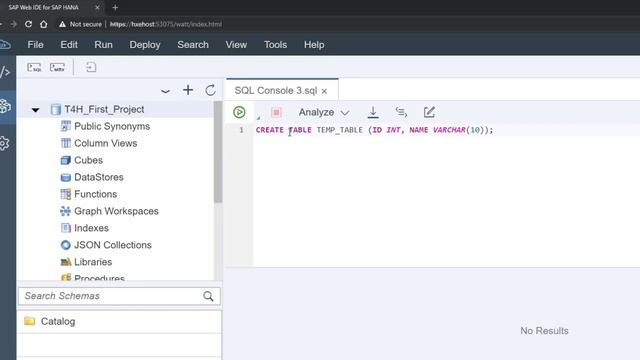Run the SQL statement with green play button
Viewport: 640px width, 360px height.
(239, 112)
